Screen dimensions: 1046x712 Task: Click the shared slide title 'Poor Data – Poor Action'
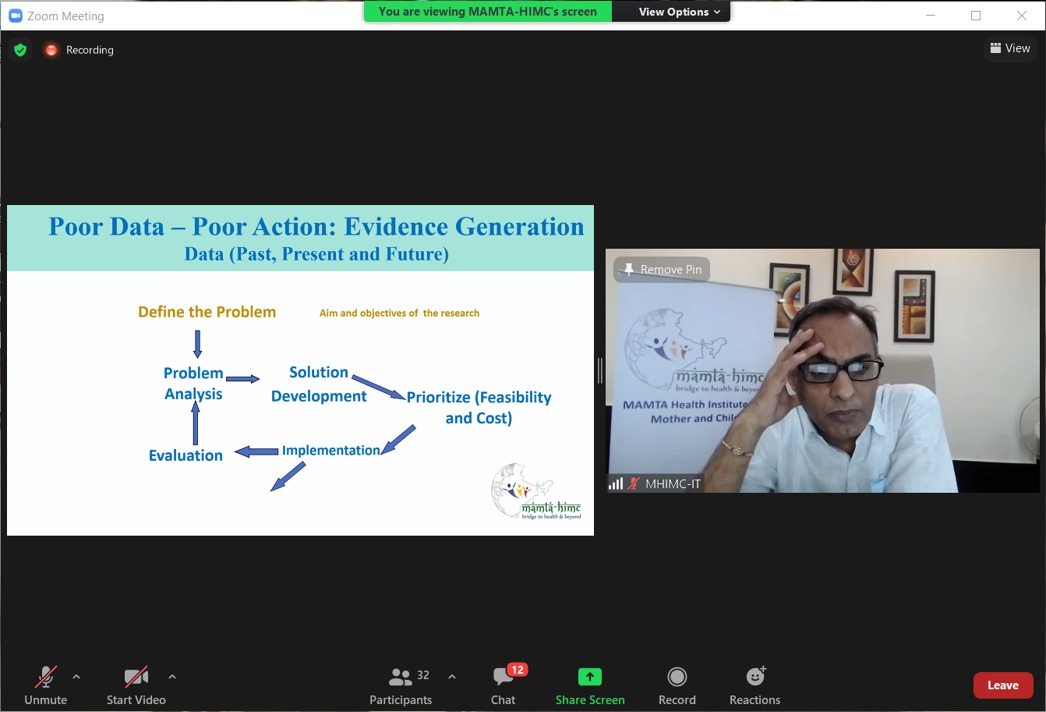316,227
